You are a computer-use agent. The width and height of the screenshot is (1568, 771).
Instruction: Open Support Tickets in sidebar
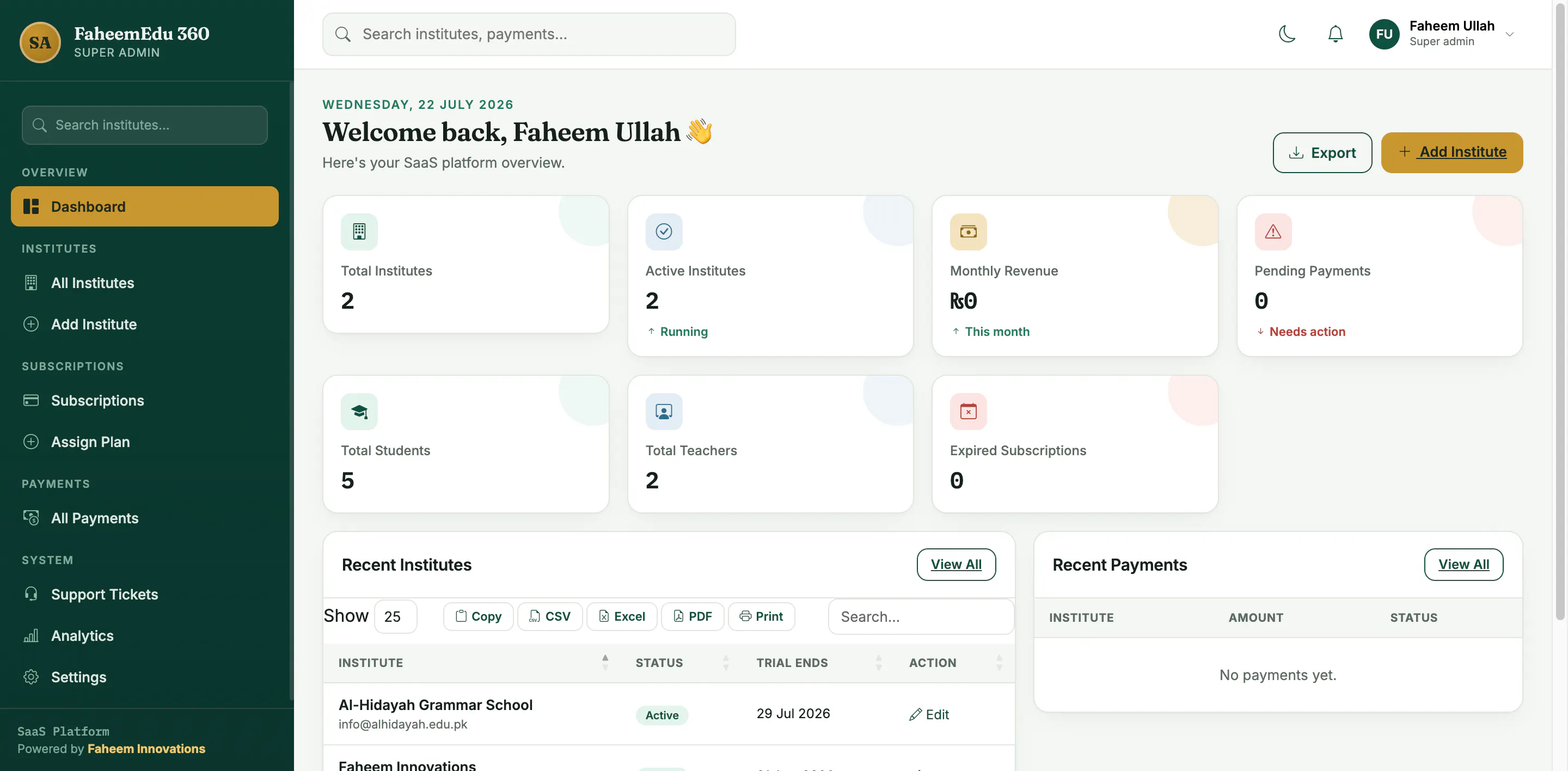(144, 594)
